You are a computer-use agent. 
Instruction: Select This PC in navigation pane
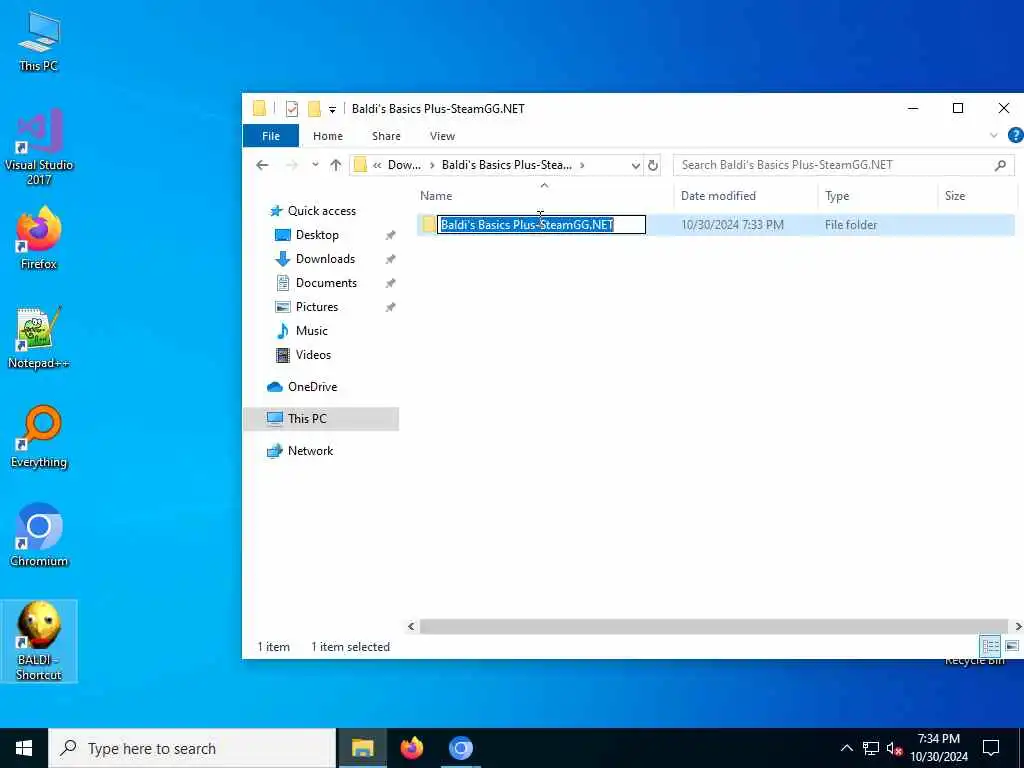click(x=321, y=419)
